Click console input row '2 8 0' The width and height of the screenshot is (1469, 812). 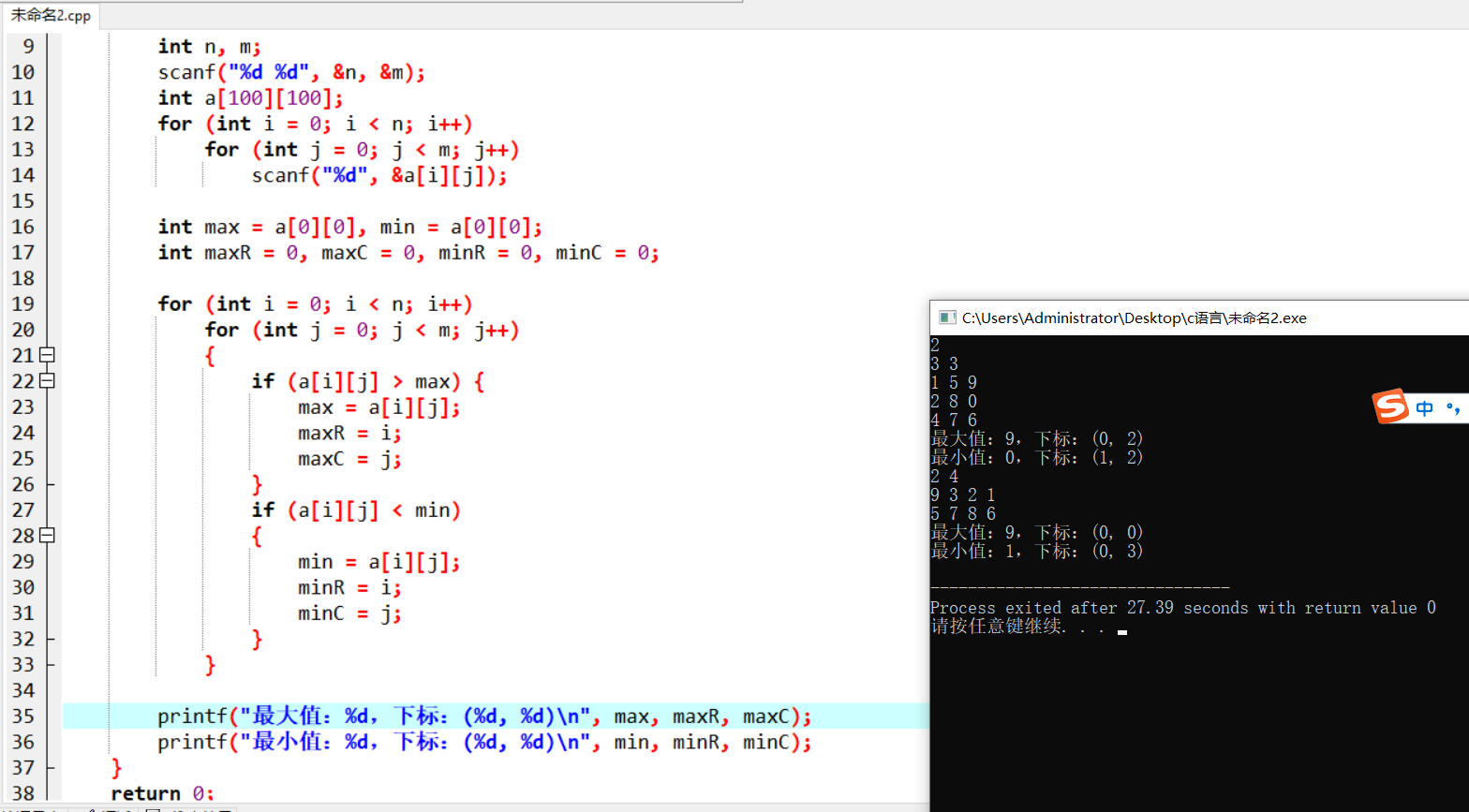click(954, 401)
